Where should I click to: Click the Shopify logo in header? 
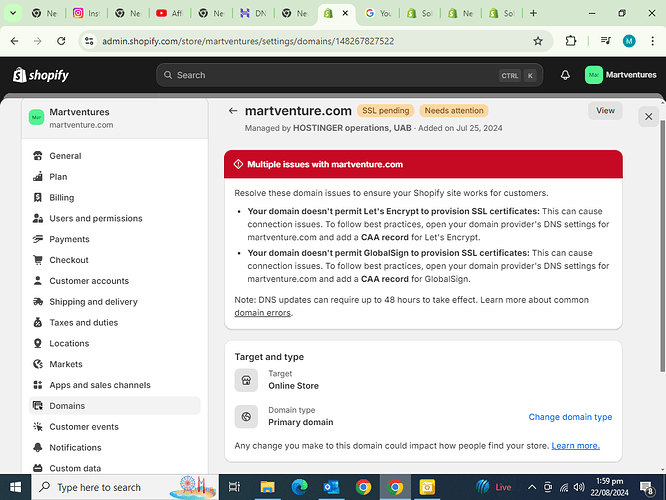point(41,75)
